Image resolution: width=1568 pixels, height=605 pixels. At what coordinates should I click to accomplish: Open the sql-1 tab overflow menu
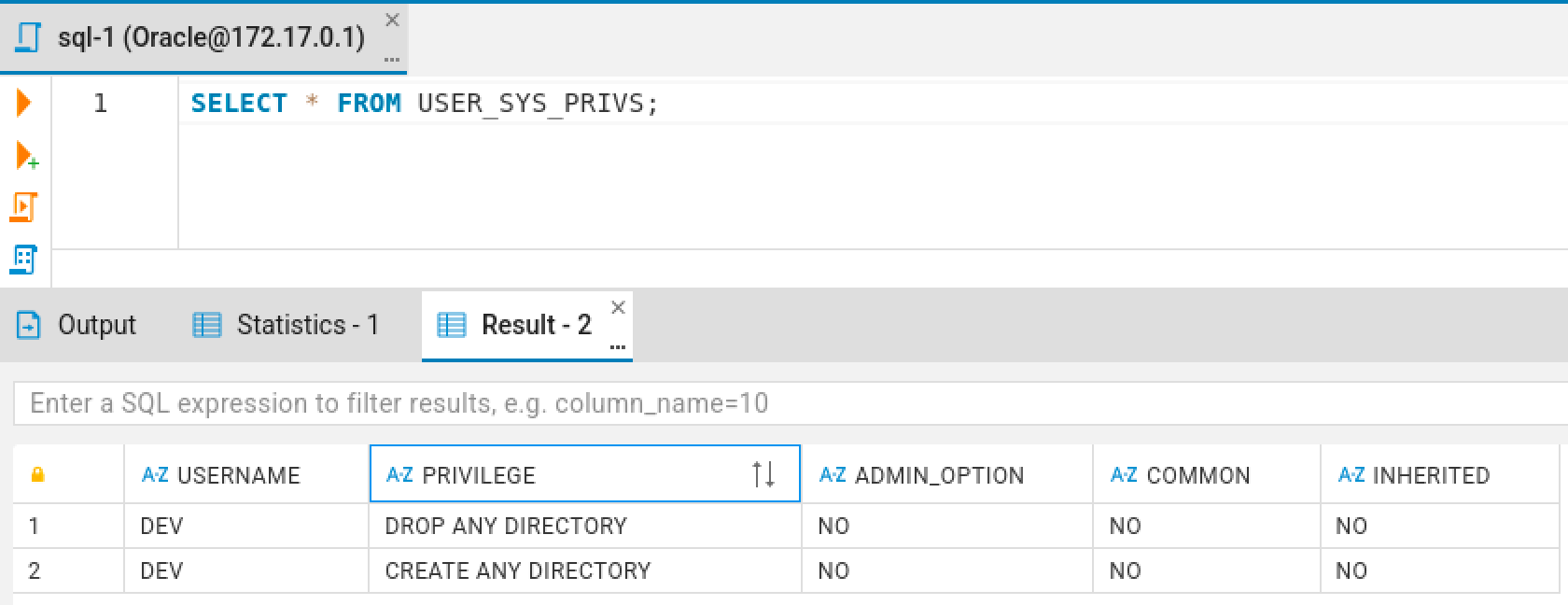pyautogui.click(x=392, y=59)
